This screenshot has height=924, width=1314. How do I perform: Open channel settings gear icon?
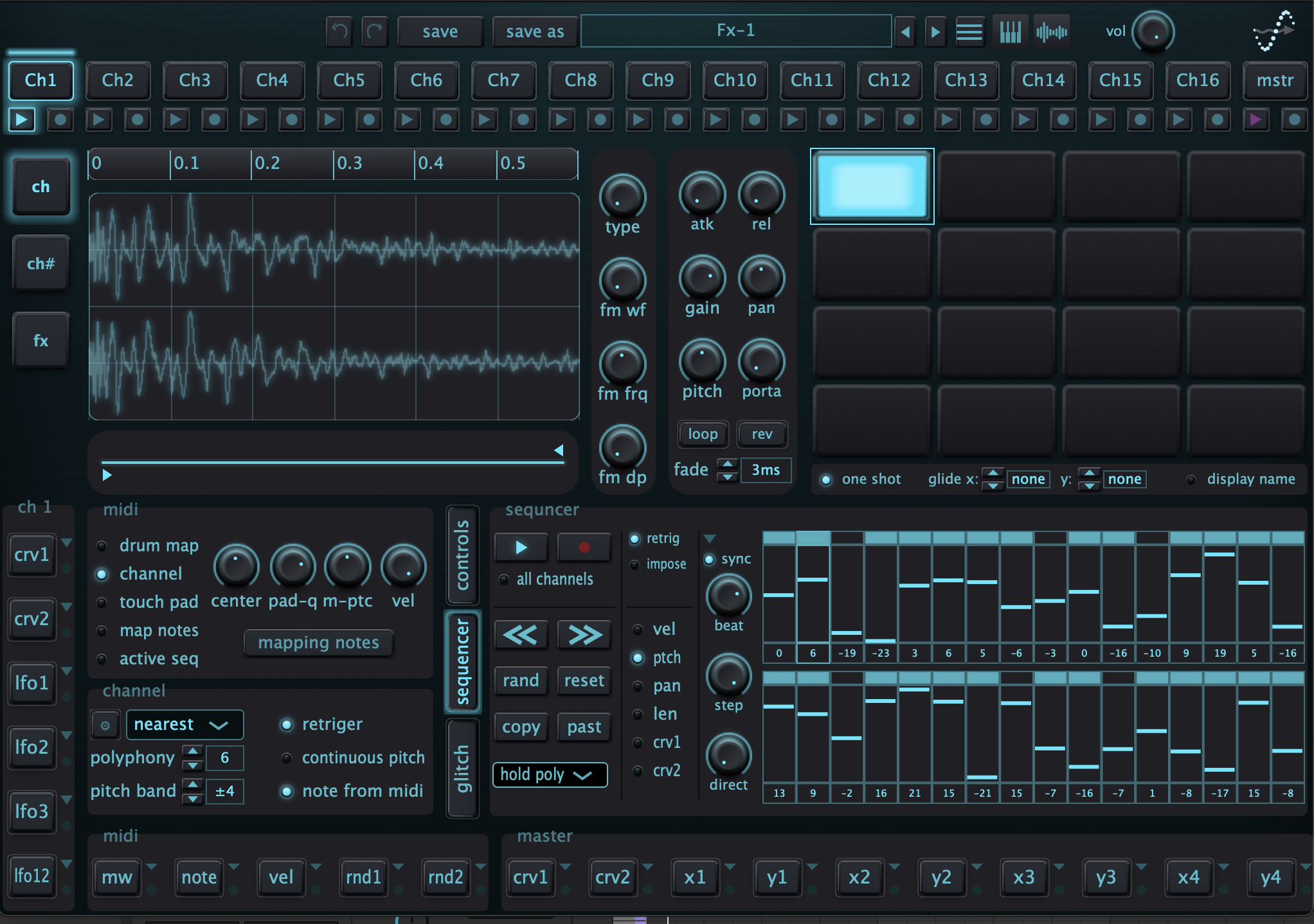[x=105, y=725]
